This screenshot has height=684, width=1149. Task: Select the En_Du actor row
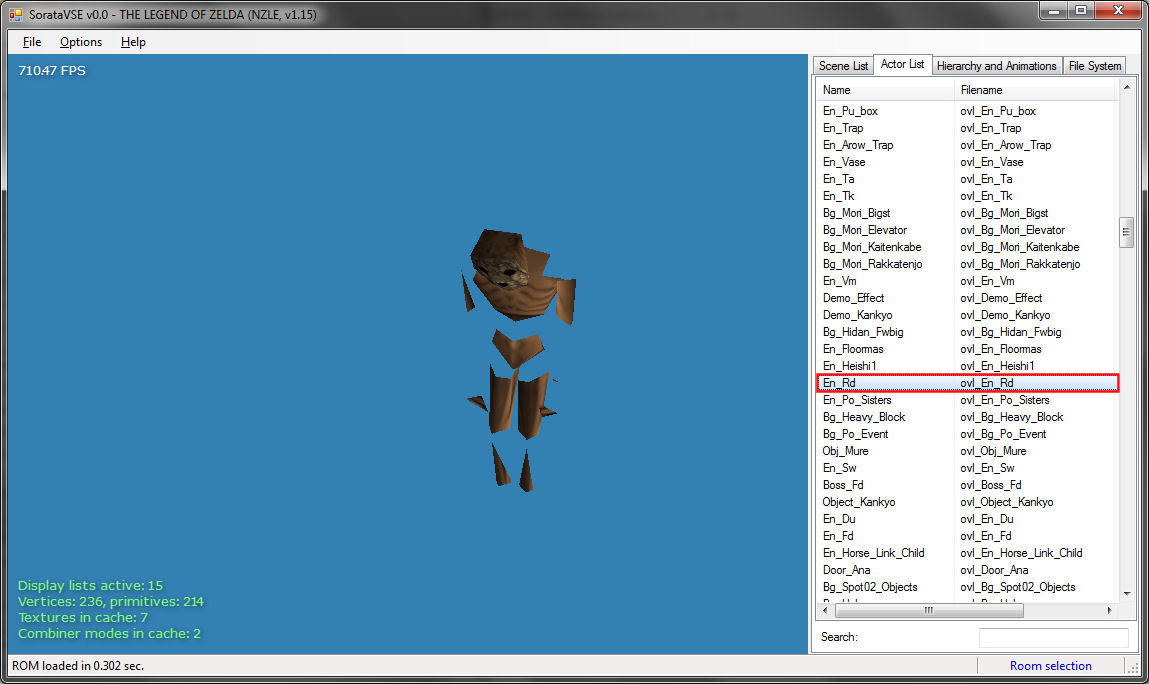[x=967, y=519]
